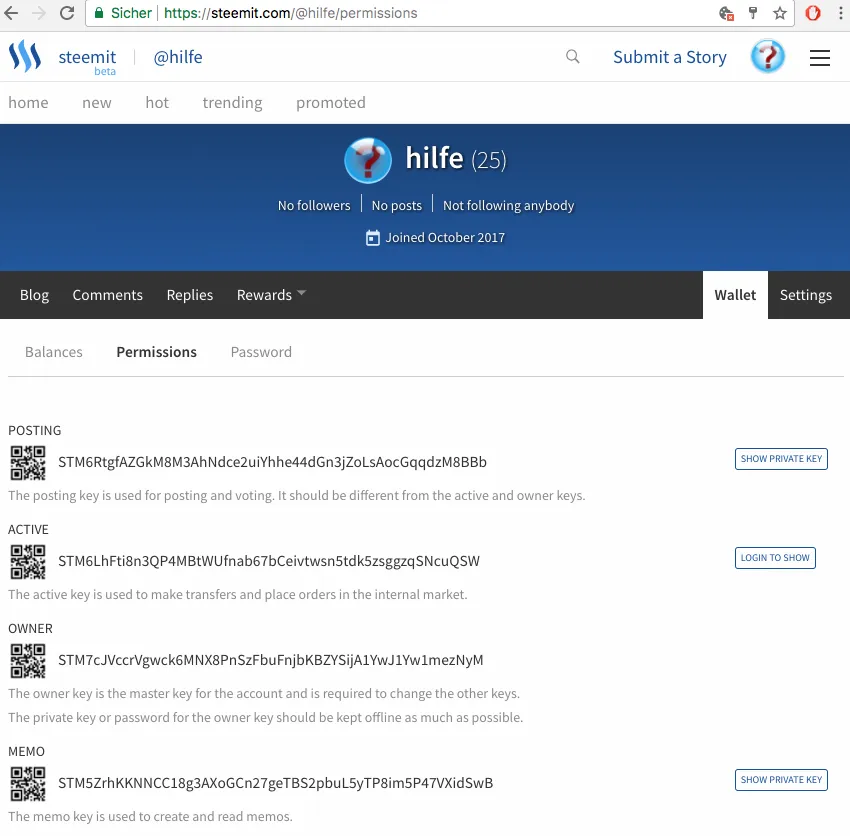
Task: Click the active public key STM6LhFt…
Action: click(x=269, y=561)
